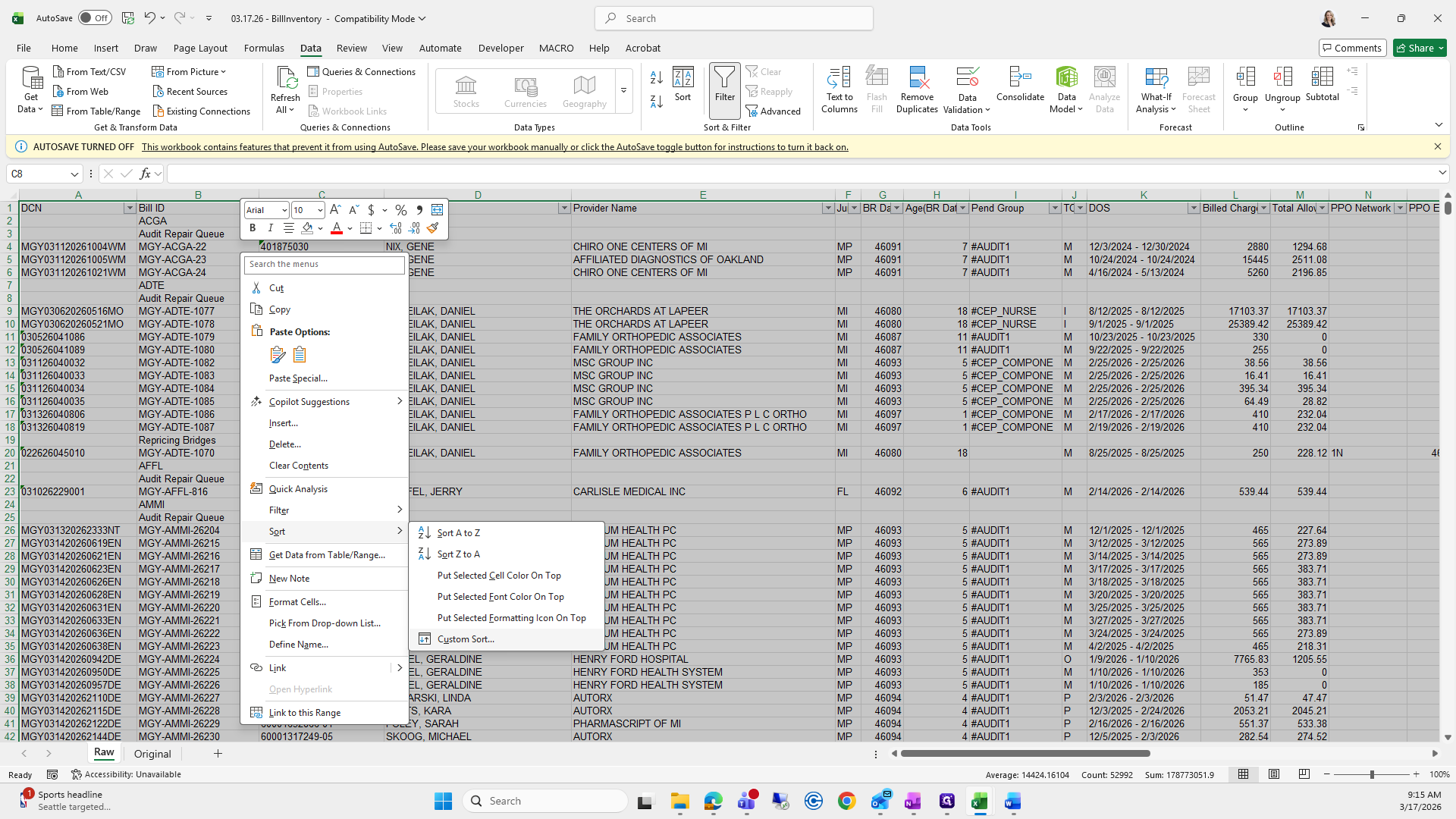Screen dimensions: 1456x819
Task: Open the font size dropdown in the mini toolbar
Action: pyautogui.click(x=320, y=210)
